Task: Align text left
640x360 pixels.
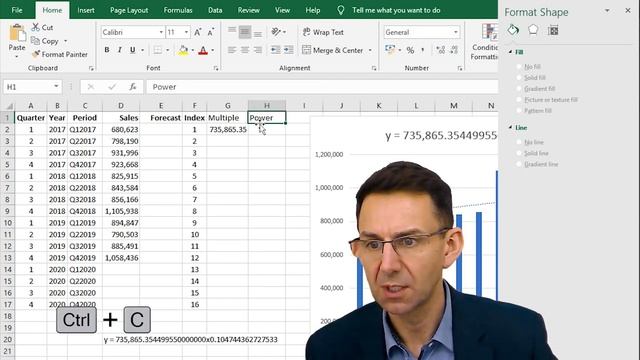Action: click(x=232, y=50)
